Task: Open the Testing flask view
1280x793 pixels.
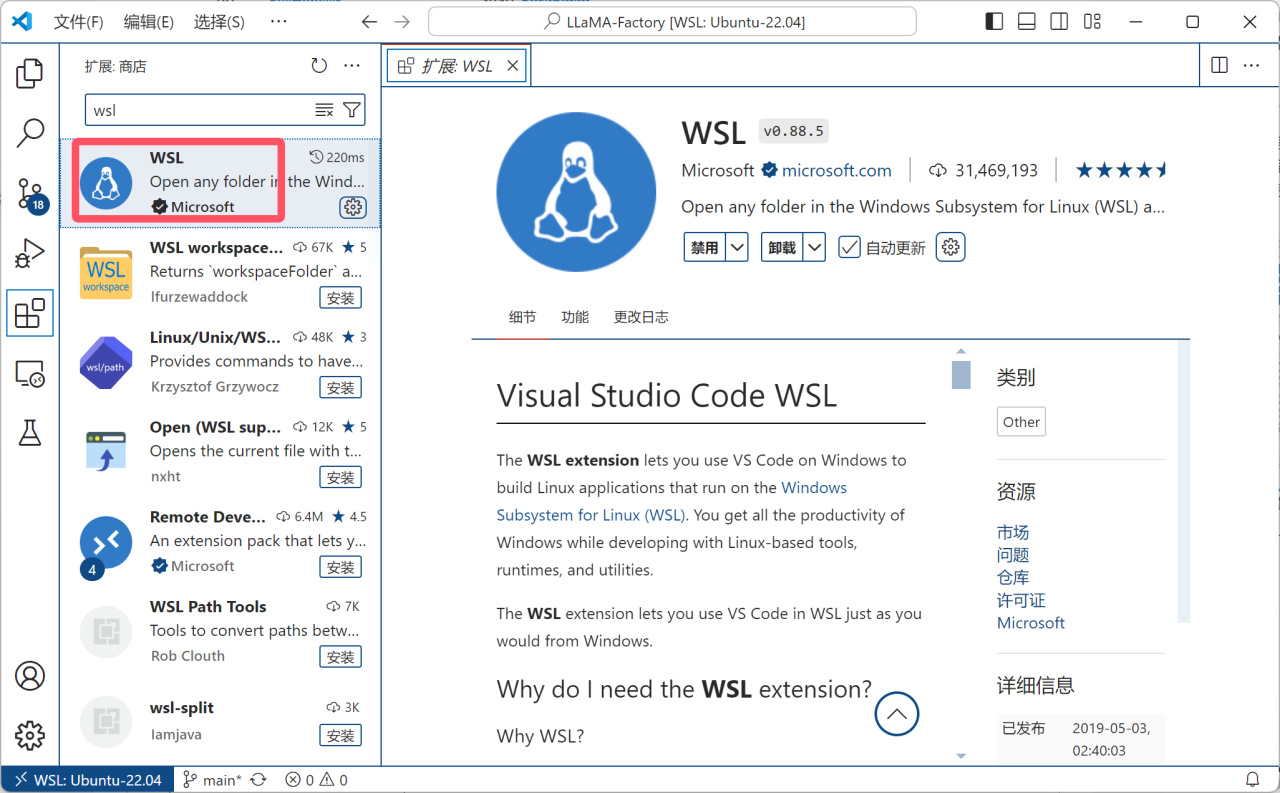Action: point(30,433)
